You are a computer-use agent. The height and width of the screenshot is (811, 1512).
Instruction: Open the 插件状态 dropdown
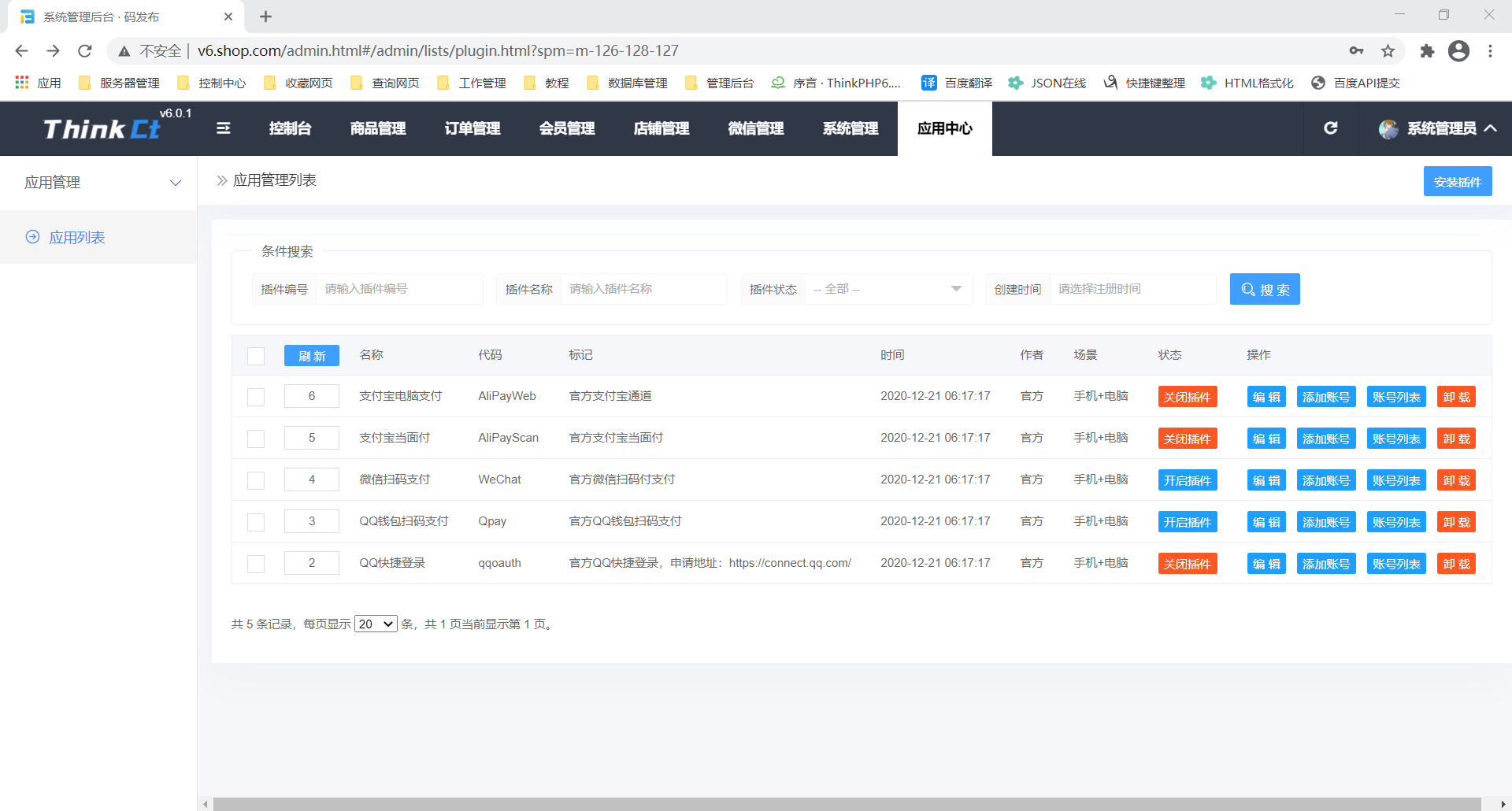pos(888,289)
